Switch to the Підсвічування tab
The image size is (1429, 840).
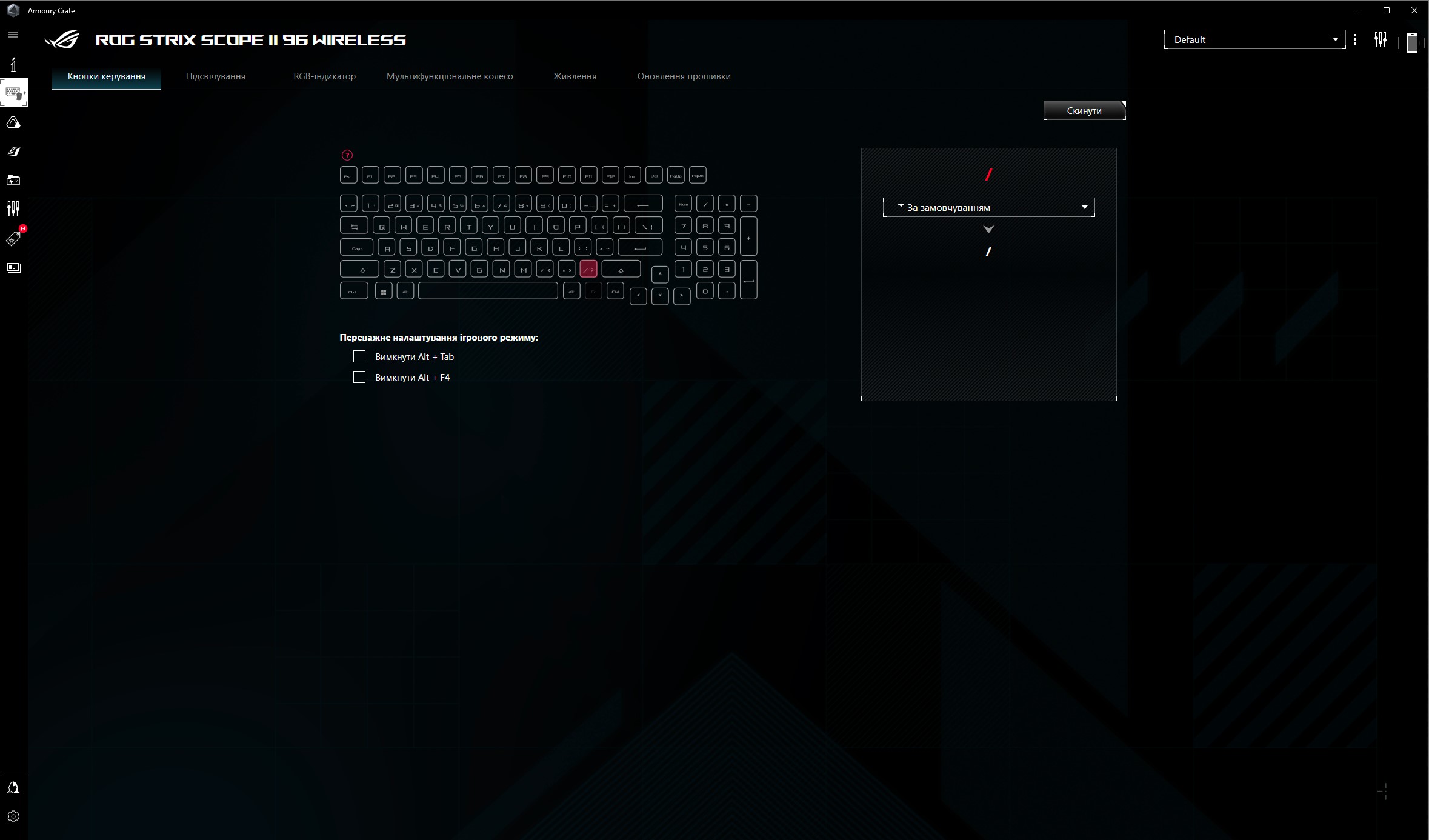(x=215, y=76)
